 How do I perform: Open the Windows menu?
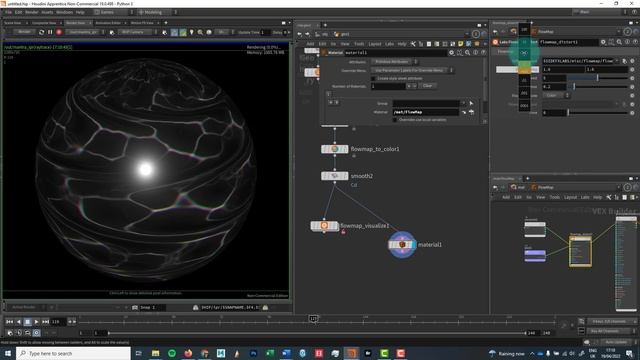tap(64, 12)
